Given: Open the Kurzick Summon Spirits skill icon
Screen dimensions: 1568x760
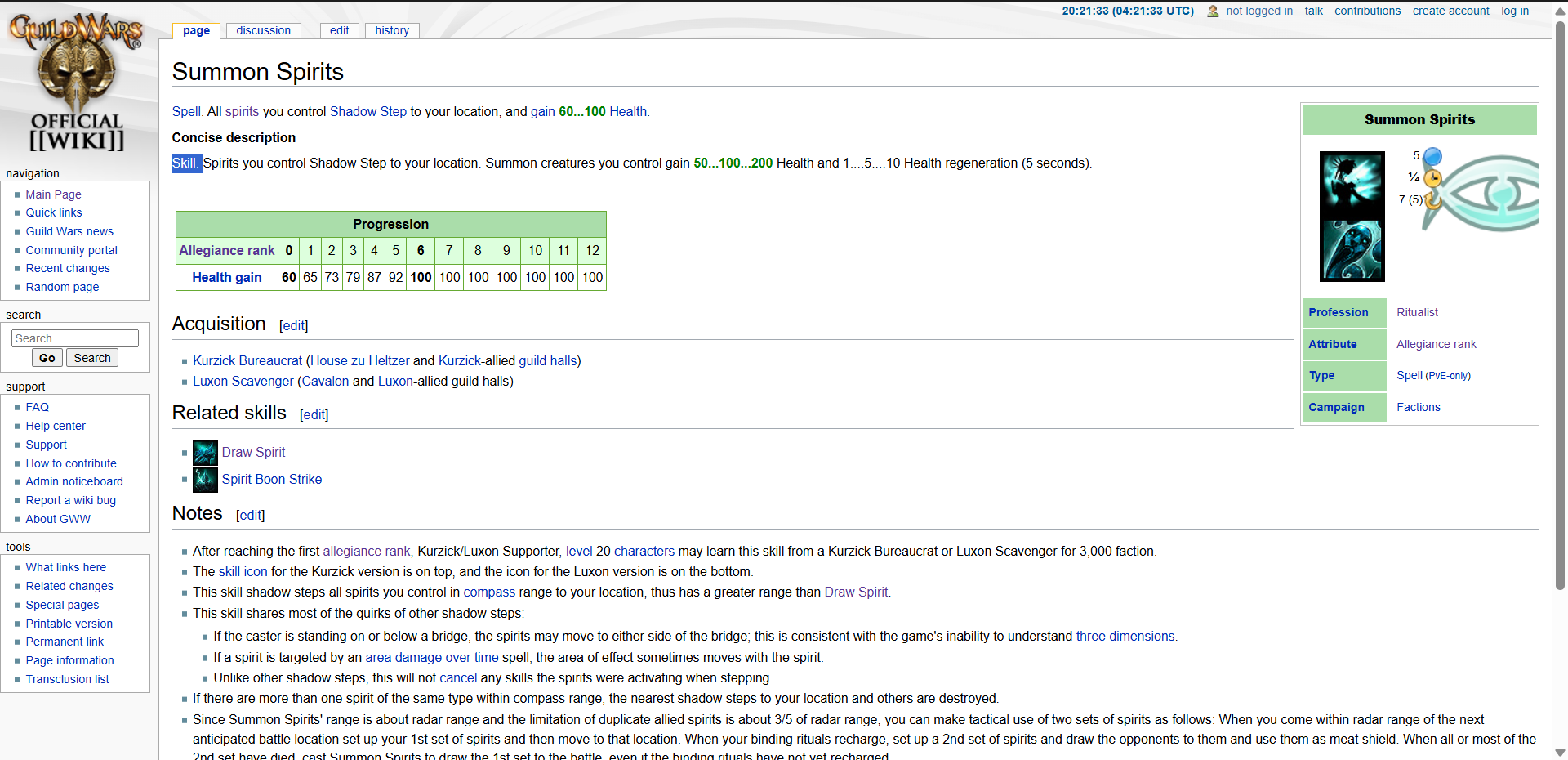Looking at the screenshot, I should click(x=1352, y=184).
